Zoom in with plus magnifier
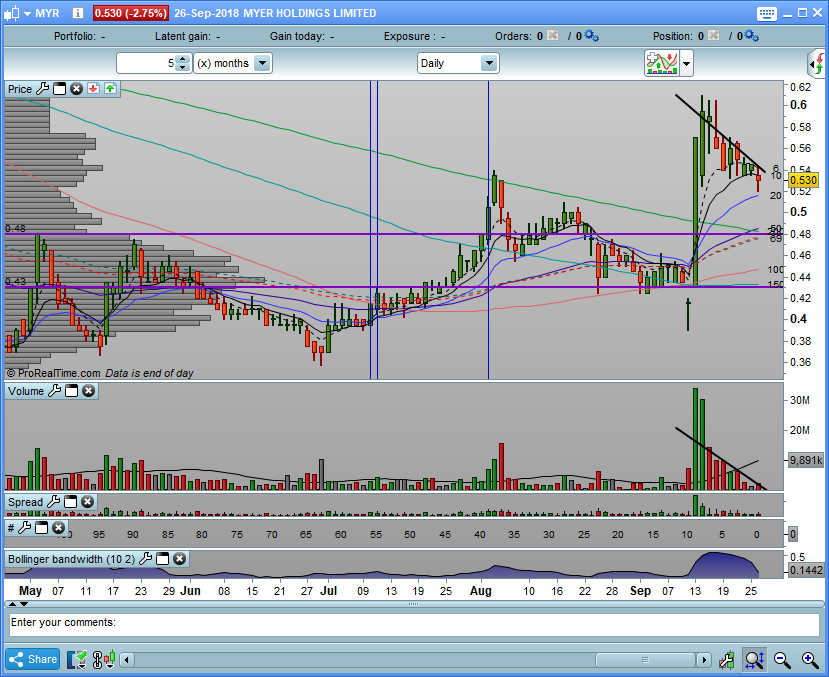Screen dimensions: 829x677 pos(810,660)
